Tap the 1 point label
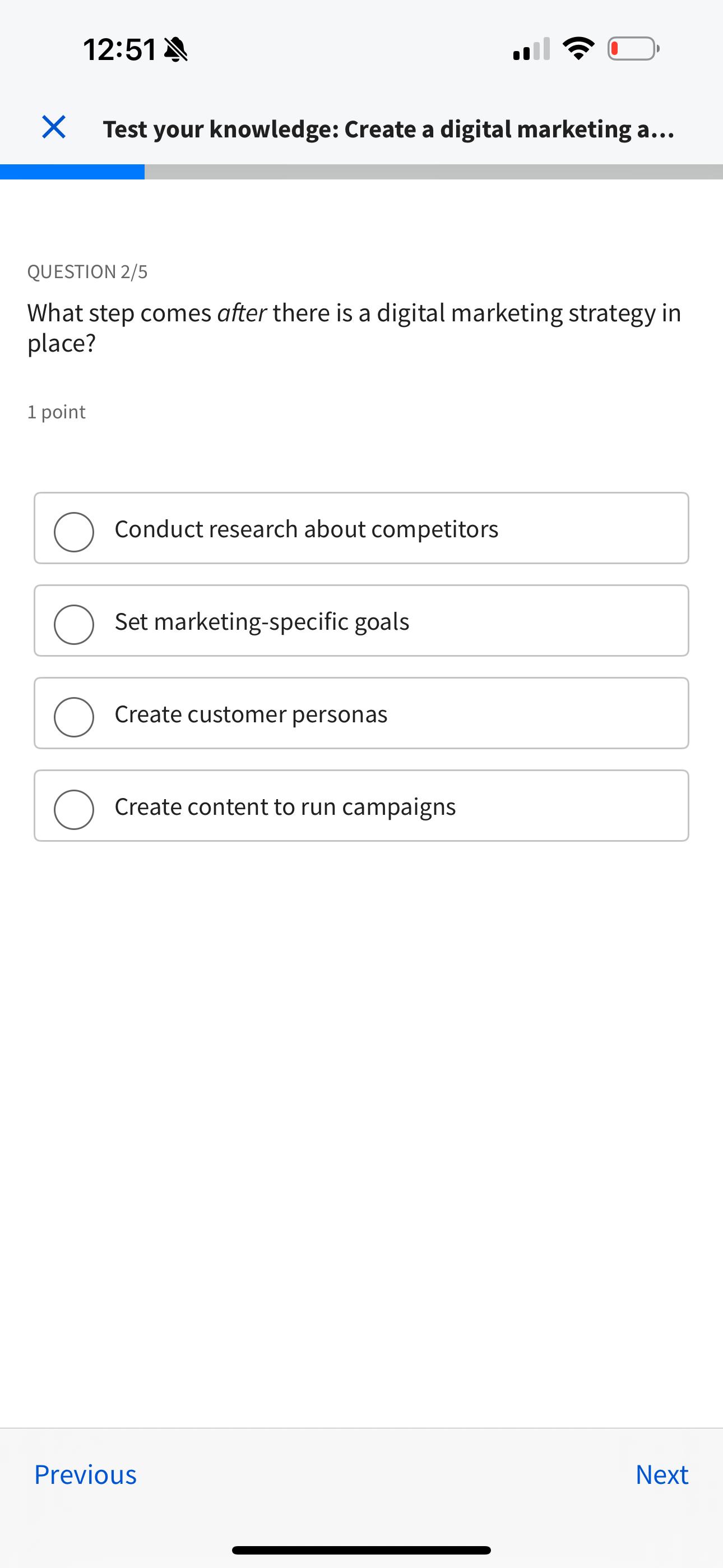This screenshot has width=723, height=1568. [55, 412]
